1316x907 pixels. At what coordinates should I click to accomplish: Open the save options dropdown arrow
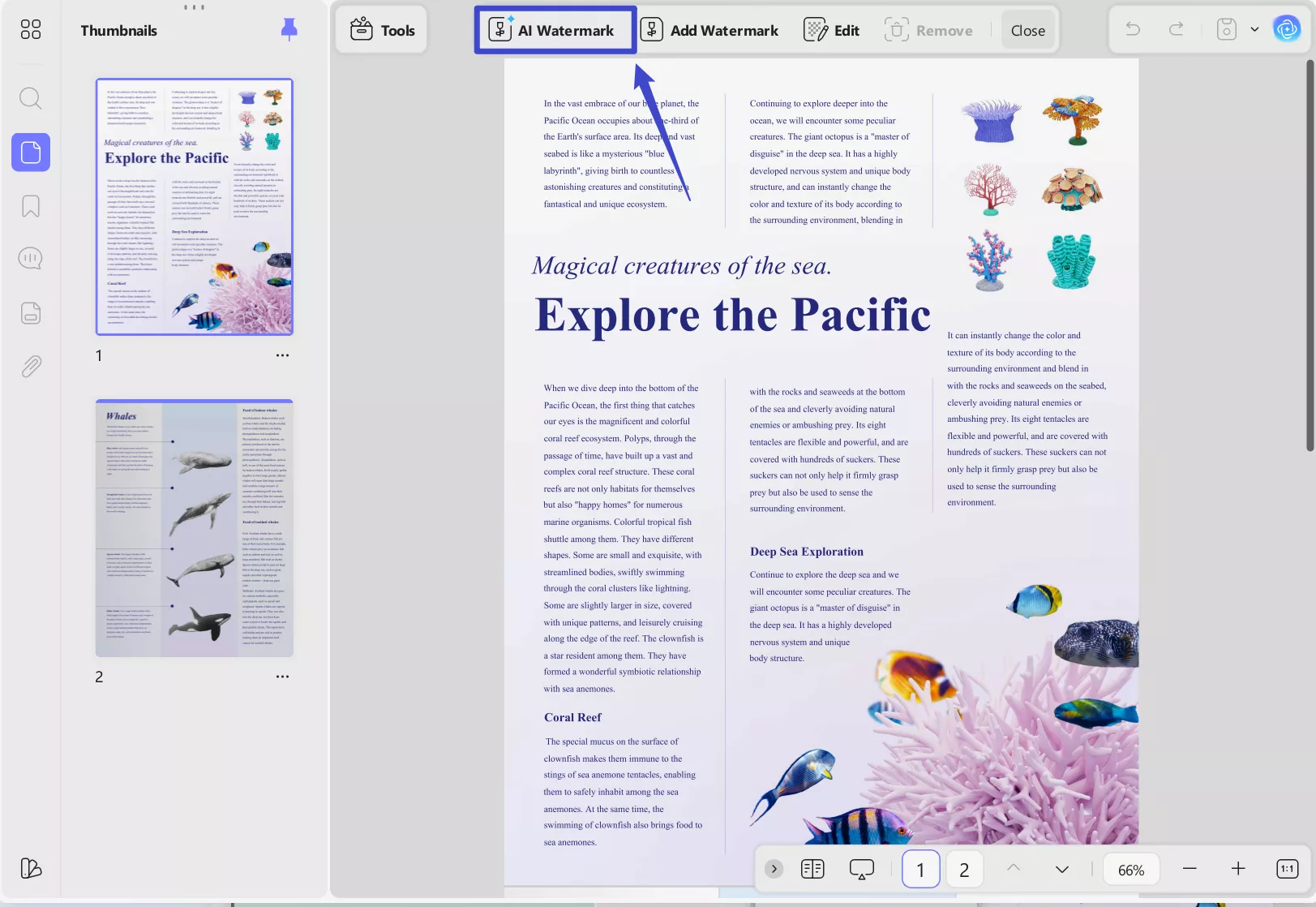1254,28
